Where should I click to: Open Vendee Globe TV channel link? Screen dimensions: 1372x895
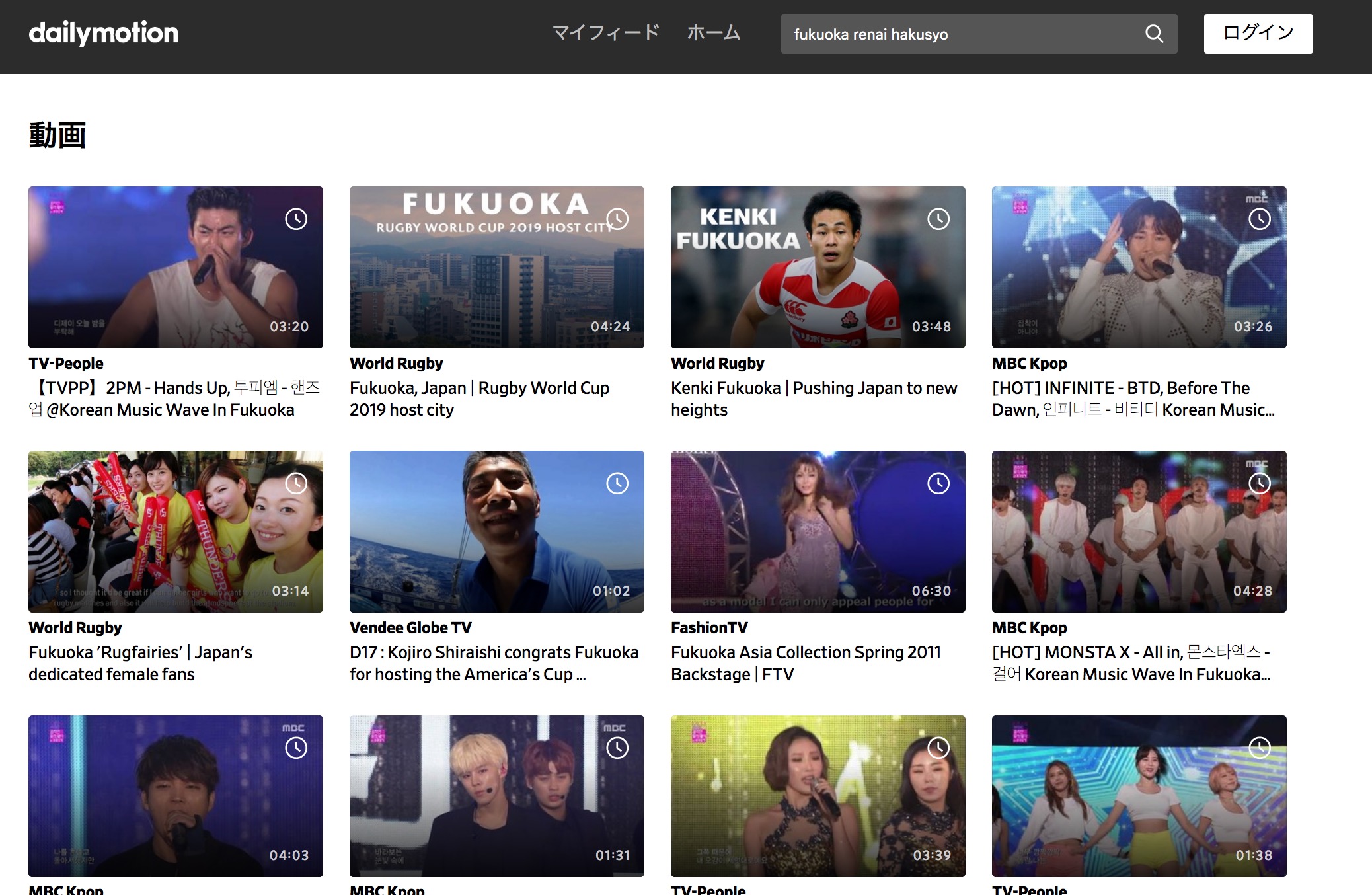pyautogui.click(x=410, y=628)
